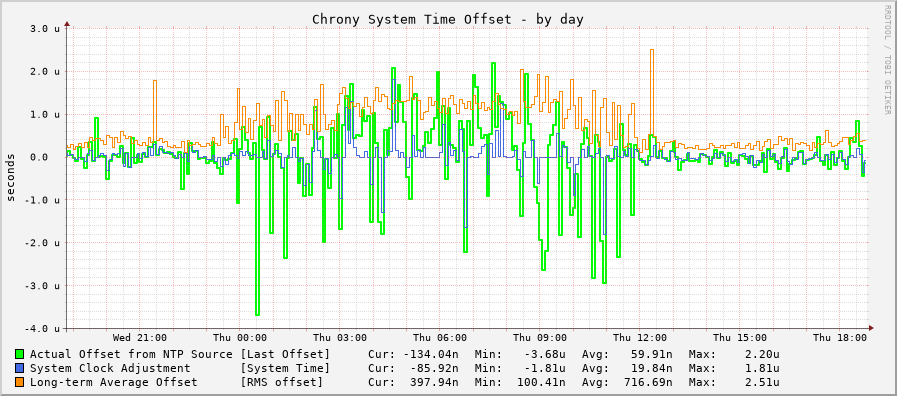897x396 pixels.
Task: Click the Cur value -134.04n
Action: point(431,354)
